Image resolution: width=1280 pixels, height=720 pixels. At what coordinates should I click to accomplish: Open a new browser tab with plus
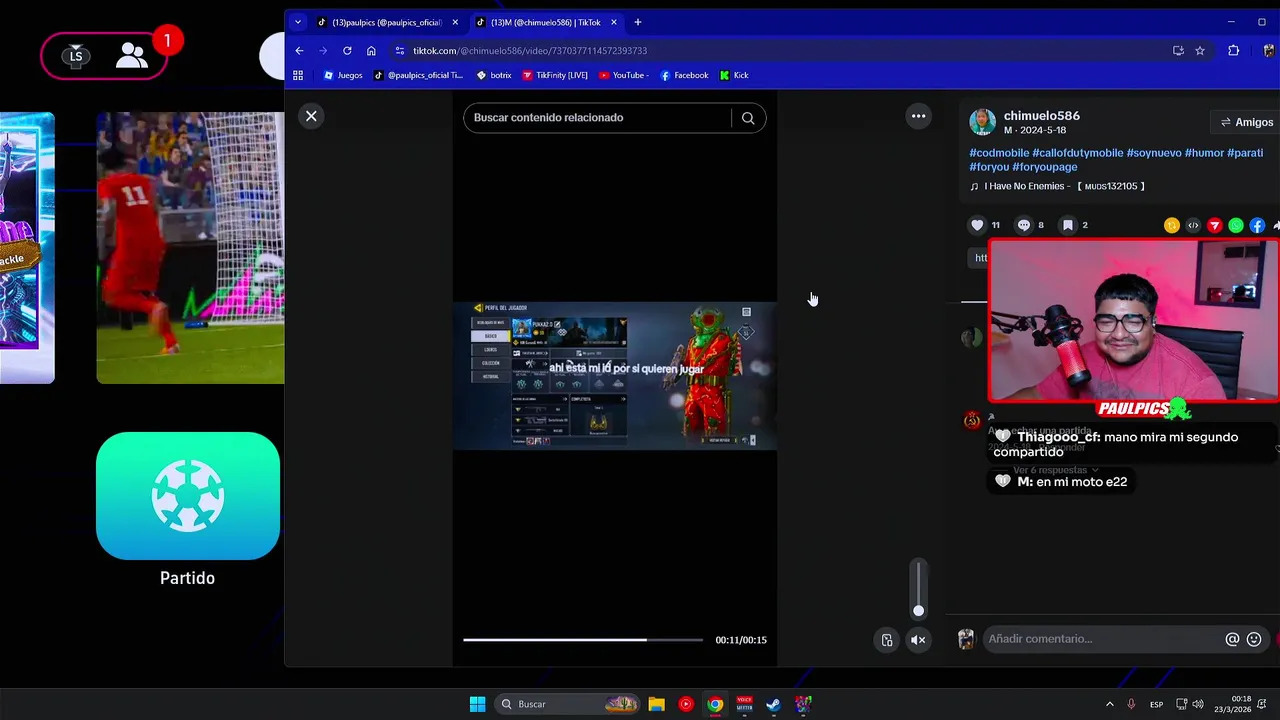pyautogui.click(x=638, y=22)
